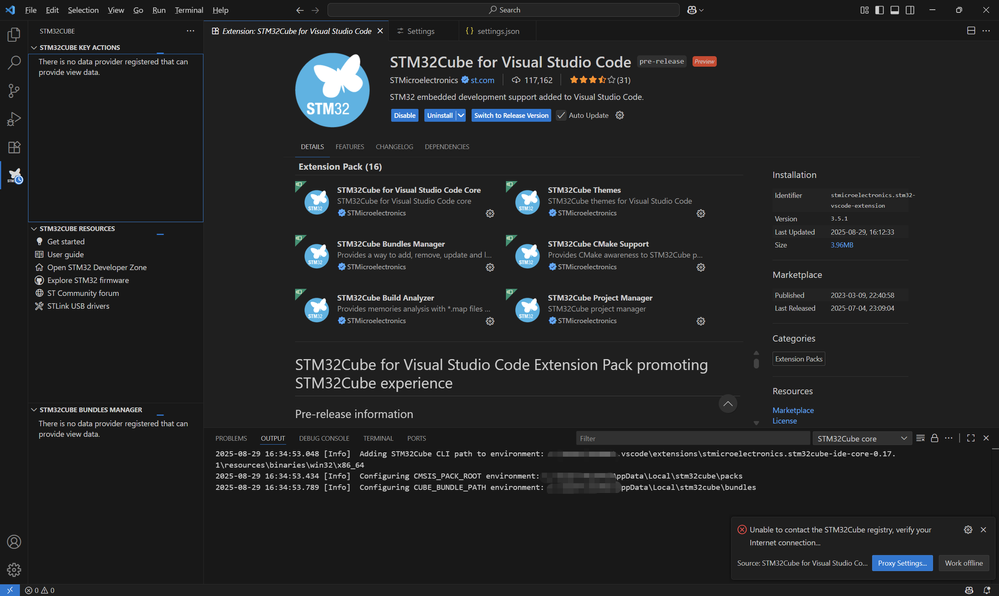This screenshot has height=596, width=999.
Task: Open the Marketplace resource link
Action: point(793,410)
